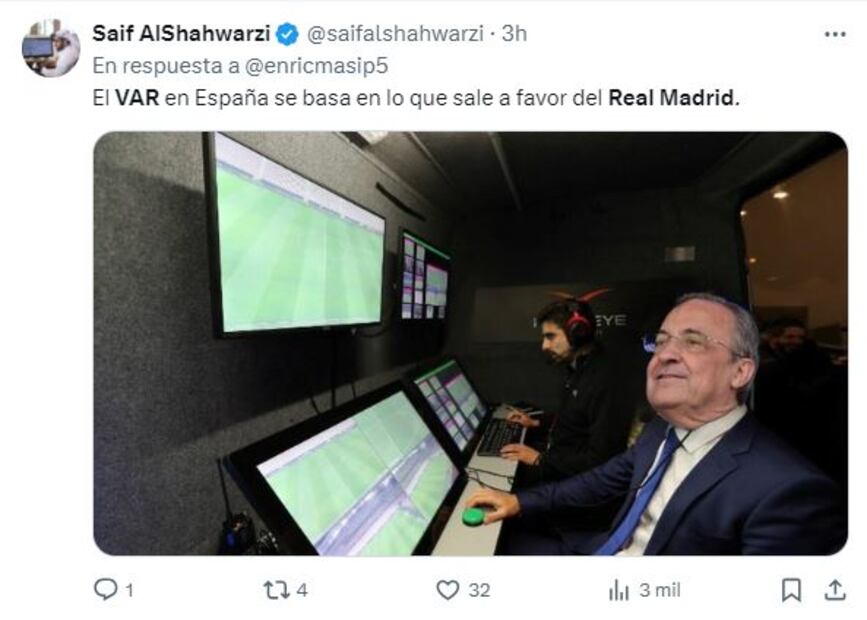This screenshot has height=620, width=867.
Task: Click the 3 mil views count
Action: pyautogui.click(x=660, y=590)
